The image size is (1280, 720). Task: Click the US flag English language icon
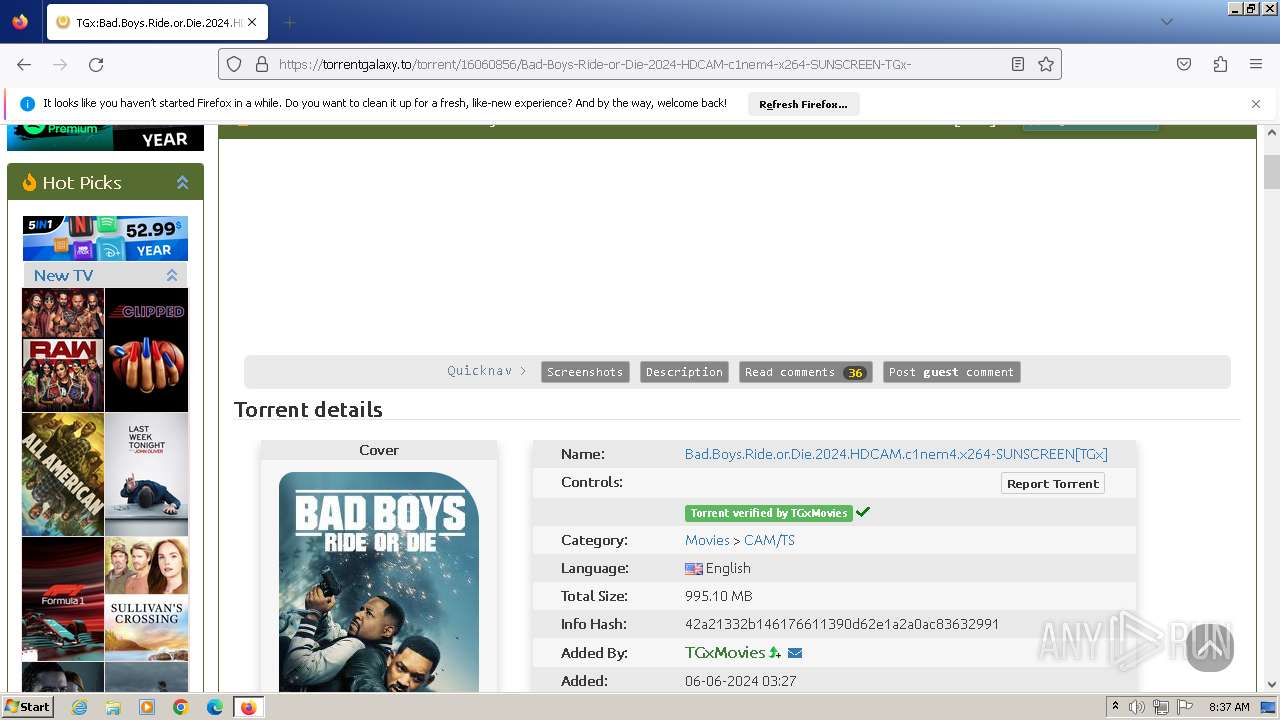(694, 569)
